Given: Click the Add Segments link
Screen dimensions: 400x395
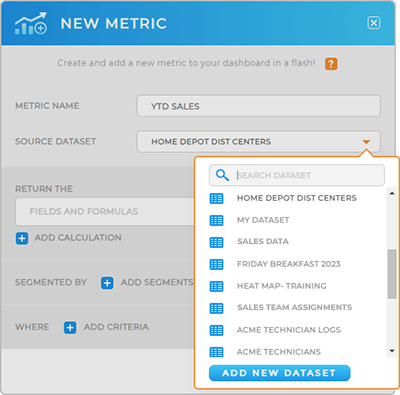Looking at the screenshot, I should pyautogui.click(x=157, y=282).
